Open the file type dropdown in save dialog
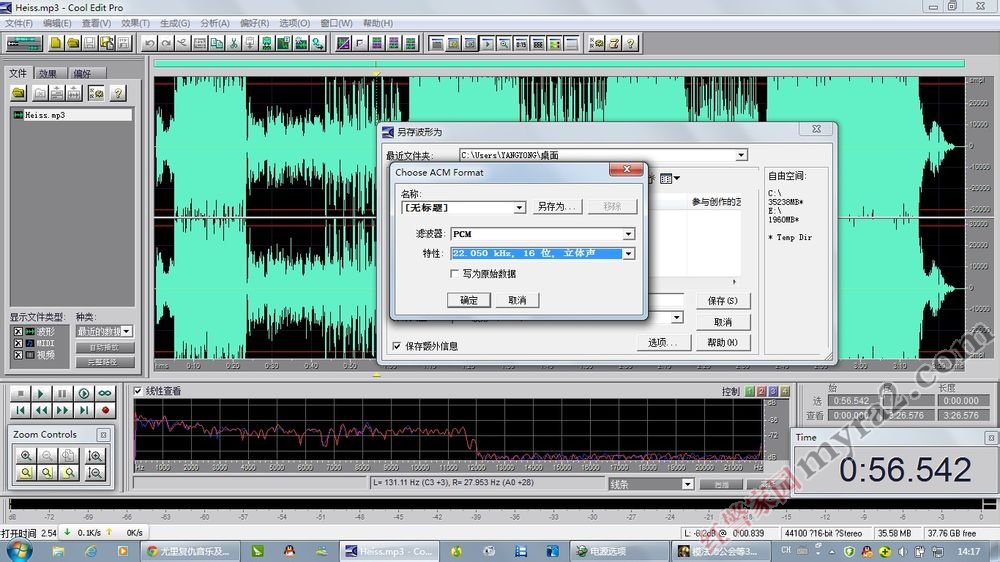Viewport: 1000px width, 562px height. 677,317
